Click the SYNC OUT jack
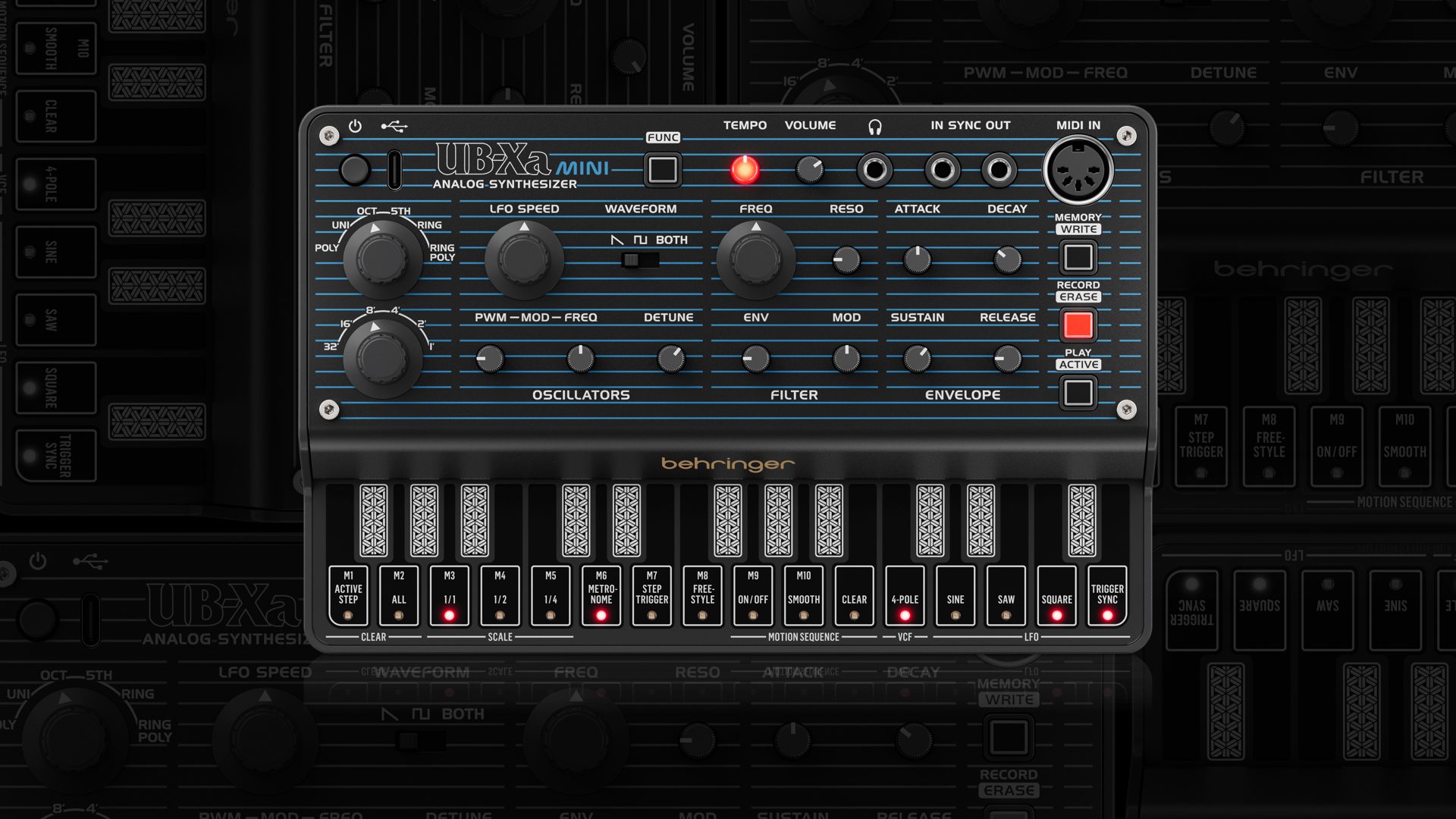 coord(999,170)
